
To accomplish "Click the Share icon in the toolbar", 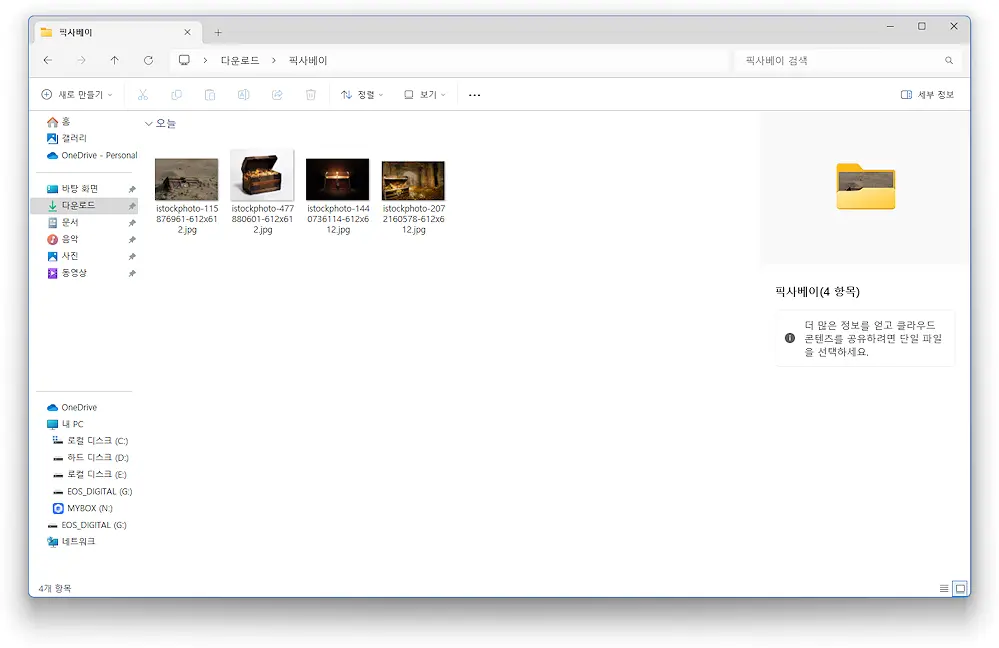I will (276, 94).
